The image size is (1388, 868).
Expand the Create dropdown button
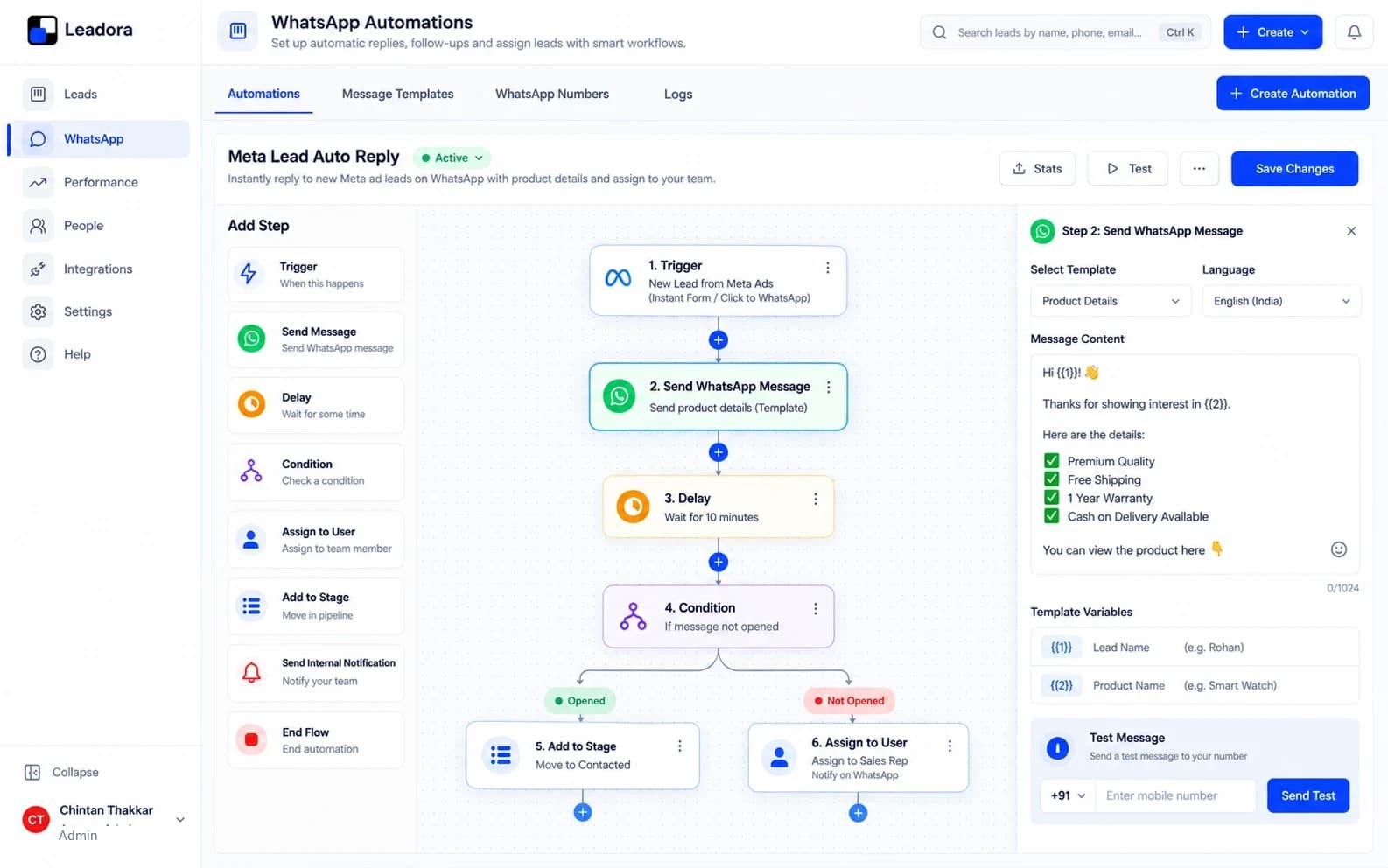click(1272, 32)
